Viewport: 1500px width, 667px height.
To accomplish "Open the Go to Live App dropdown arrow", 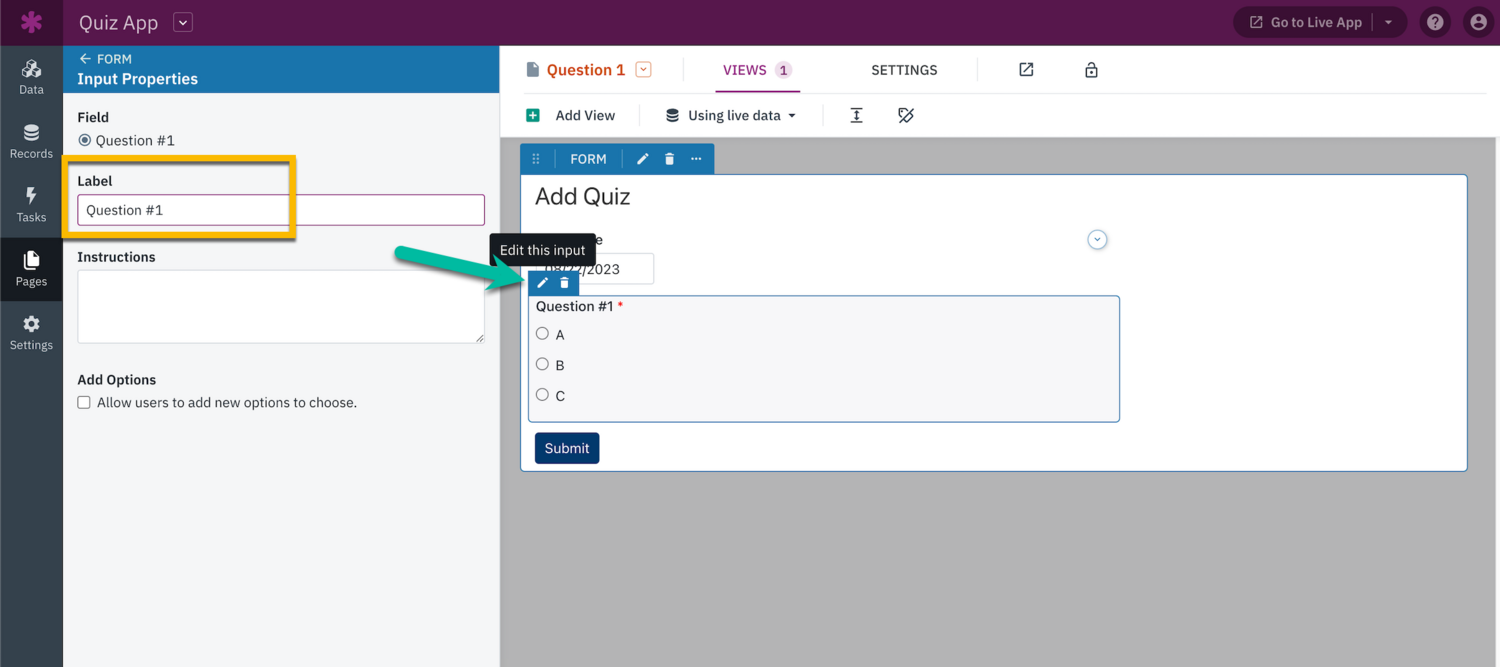I will click(x=1388, y=22).
